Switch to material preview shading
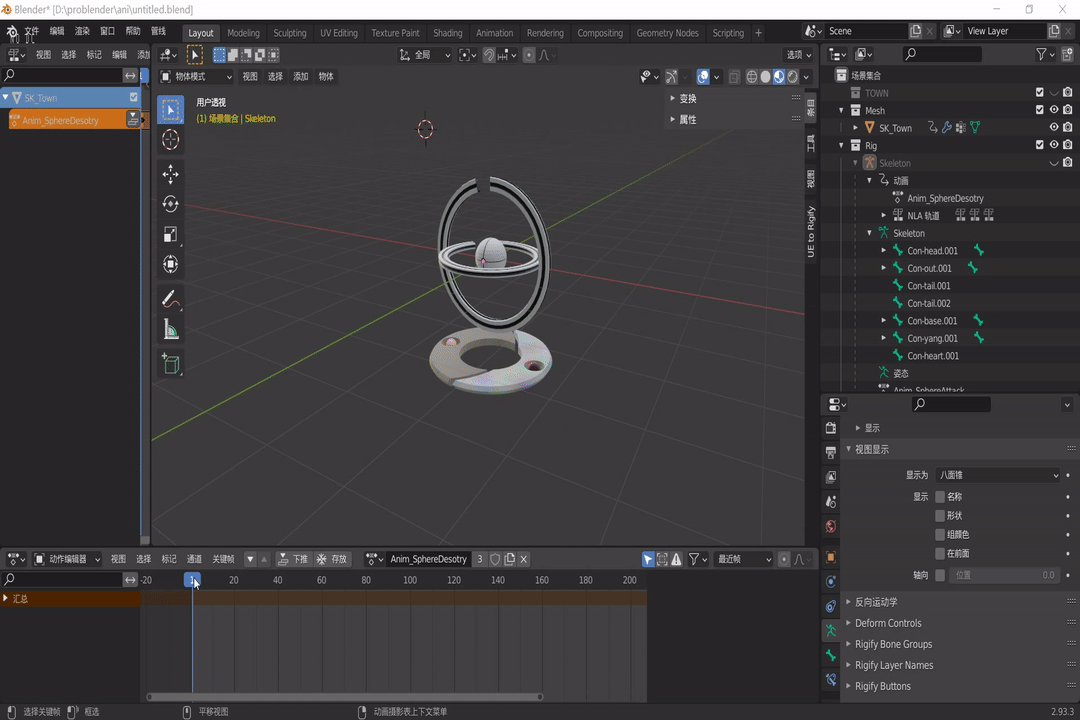This screenshot has width=1080, height=720. tap(779, 76)
